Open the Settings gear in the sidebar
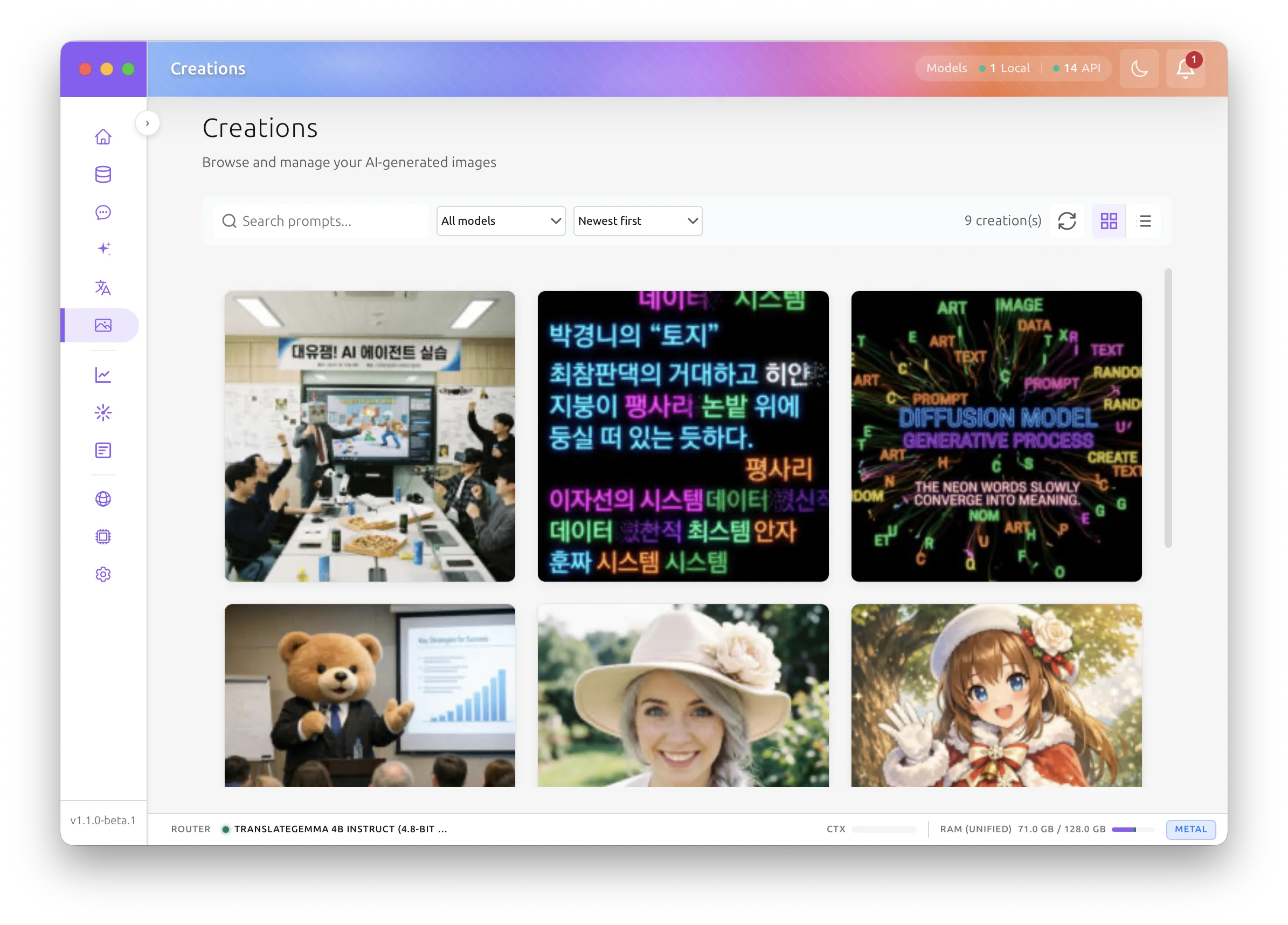 tap(103, 575)
